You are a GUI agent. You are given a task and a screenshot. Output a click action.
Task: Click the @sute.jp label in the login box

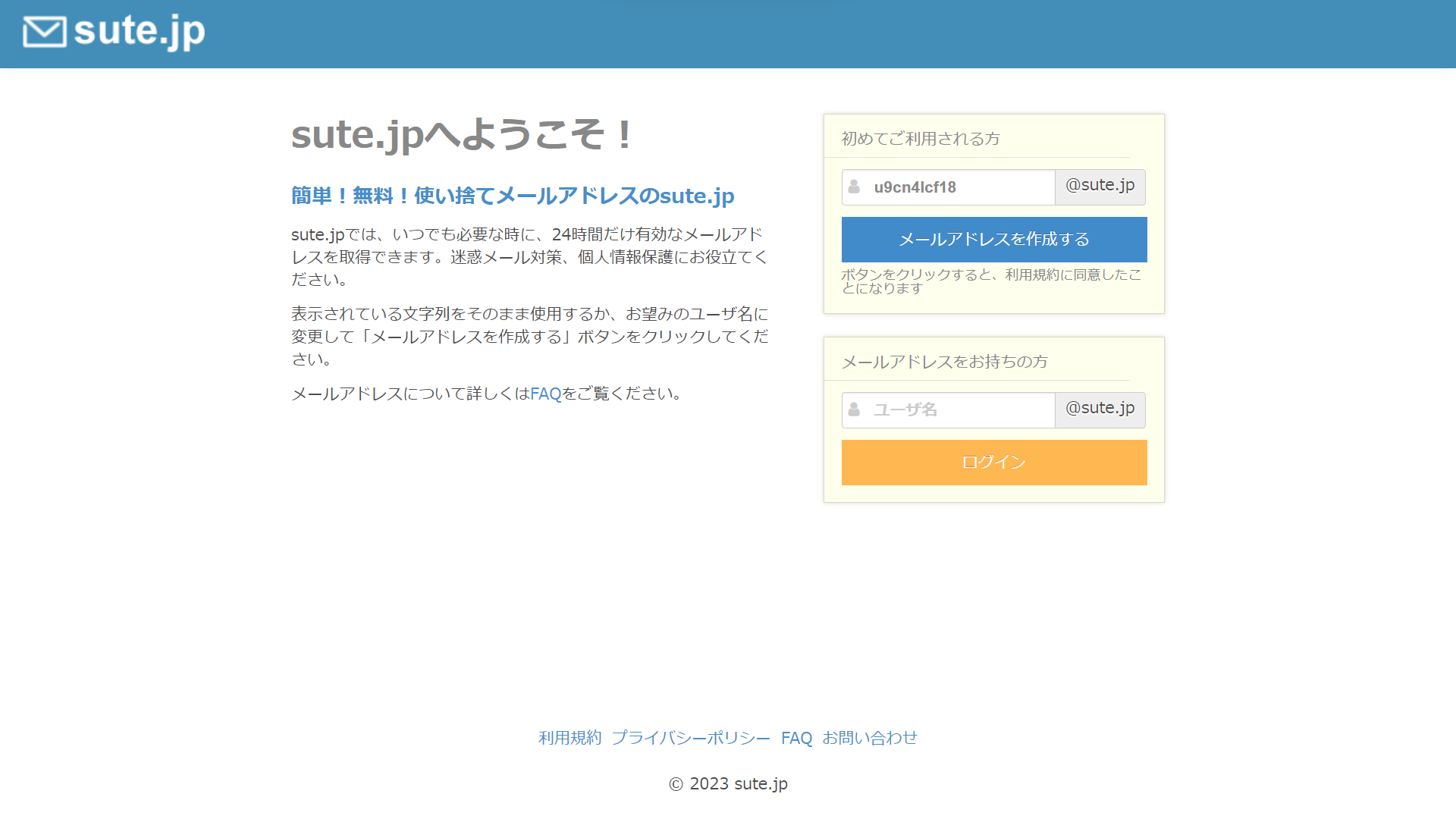click(1100, 409)
